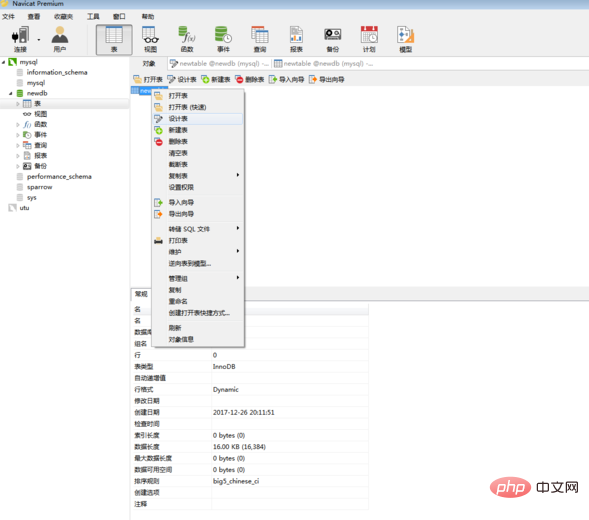This screenshot has height=520, width=589.
Task: Choose 清空表 in the context menu
Action: tap(198, 153)
